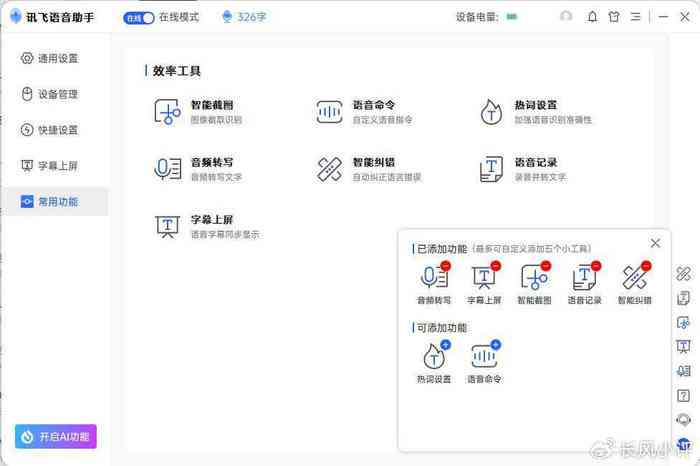The image size is (700, 466).
Task: Click the 智能截图 icon in right toolbar
Action: [x=683, y=322]
